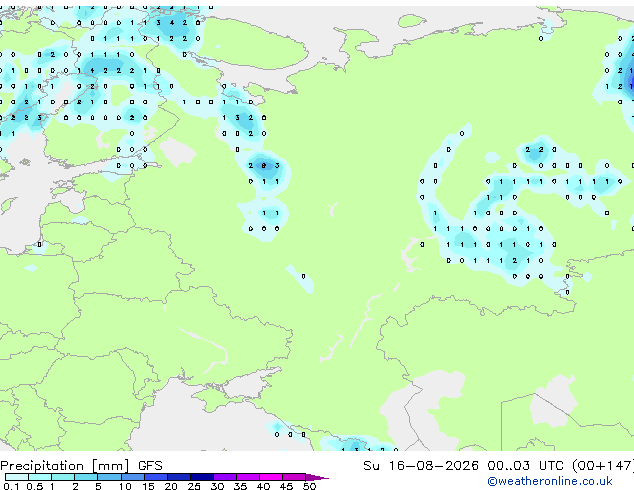Click the '0.1' legend scale label
The height and width of the screenshot is (490, 634).
tap(11, 486)
